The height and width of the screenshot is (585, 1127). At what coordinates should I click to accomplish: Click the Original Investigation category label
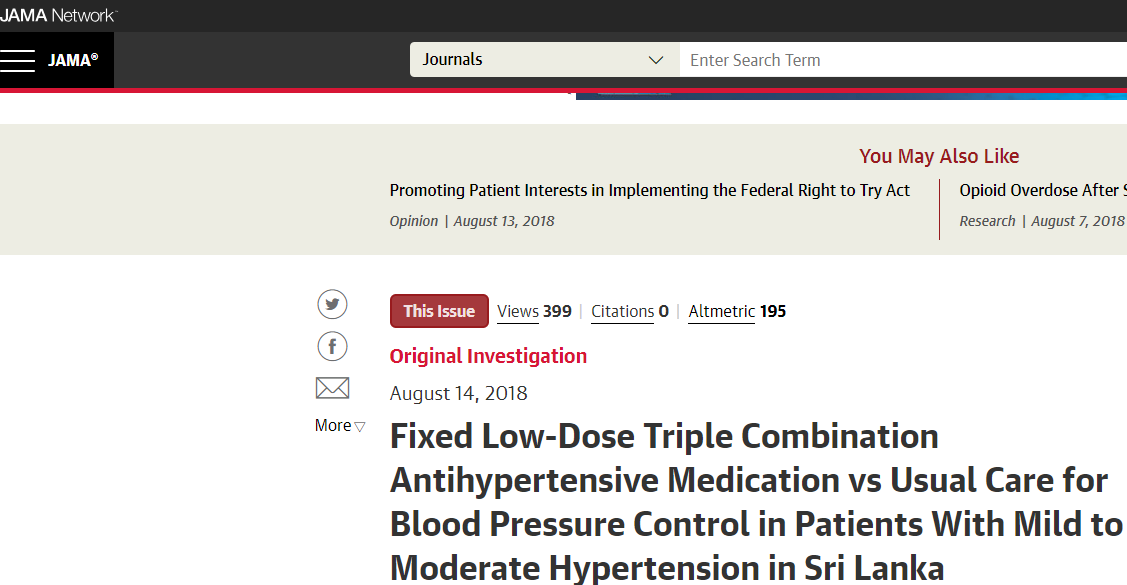point(488,356)
